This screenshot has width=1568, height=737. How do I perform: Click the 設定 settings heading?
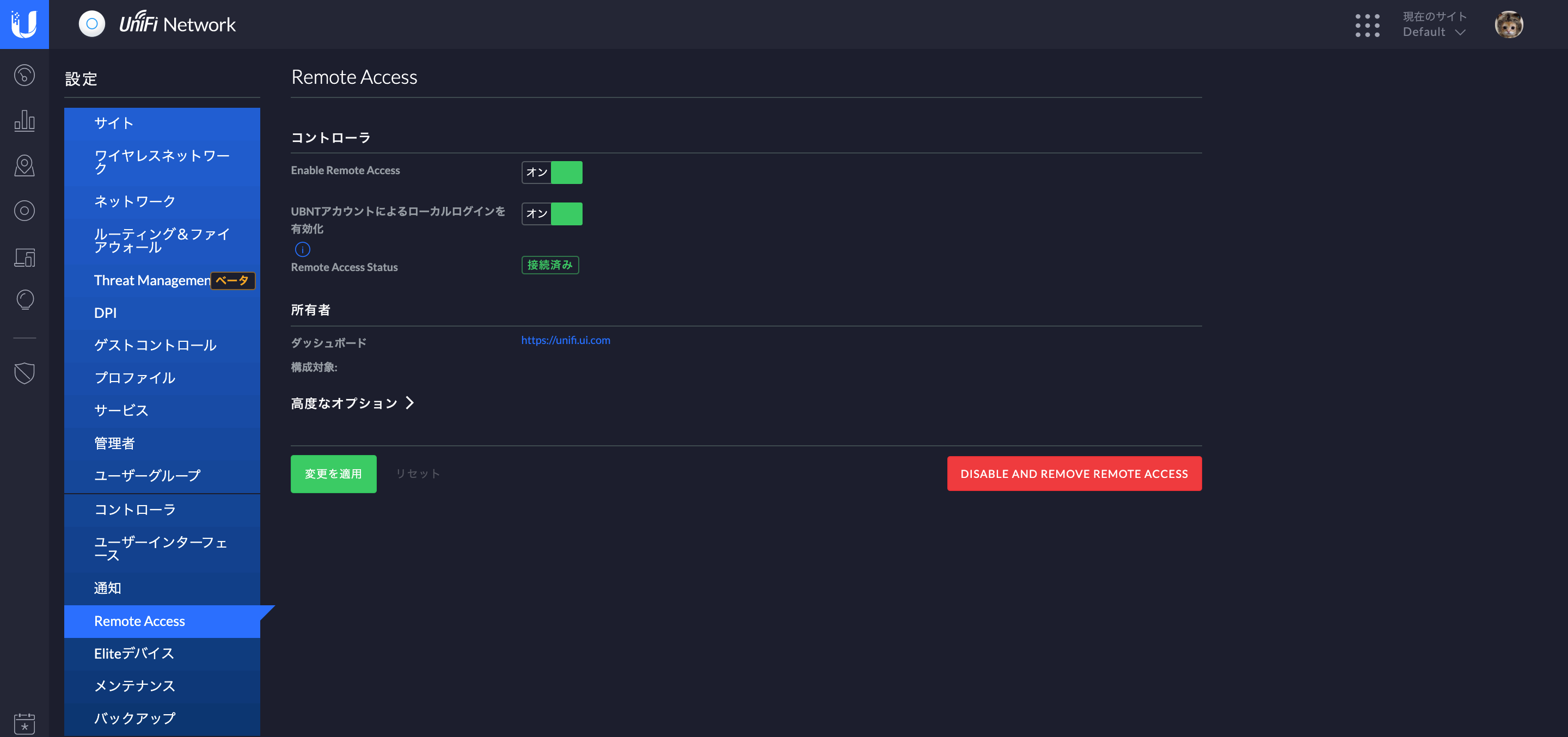(81, 79)
